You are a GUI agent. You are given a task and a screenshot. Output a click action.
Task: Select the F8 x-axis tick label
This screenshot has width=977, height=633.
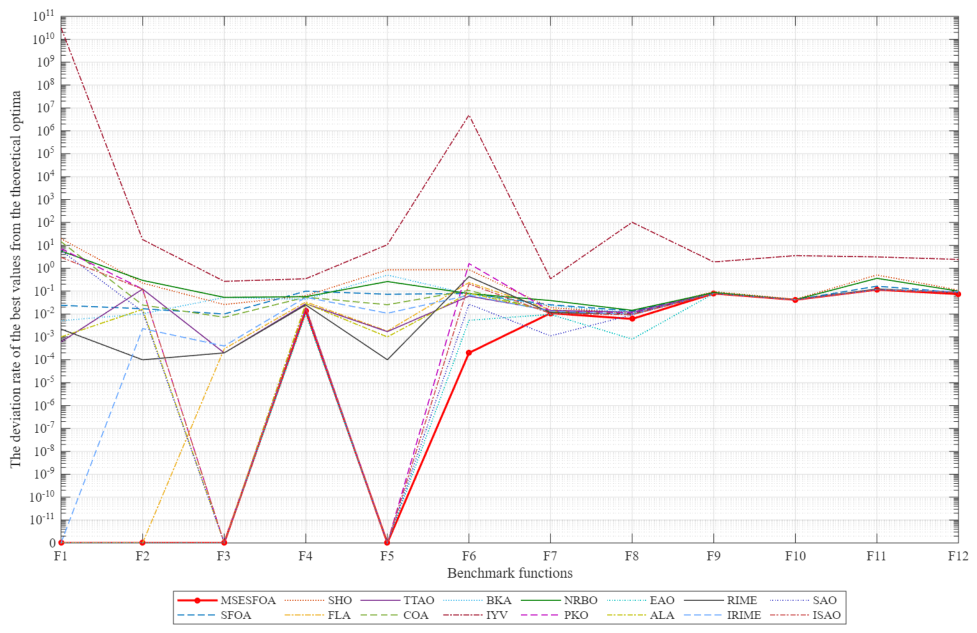point(632,556)
